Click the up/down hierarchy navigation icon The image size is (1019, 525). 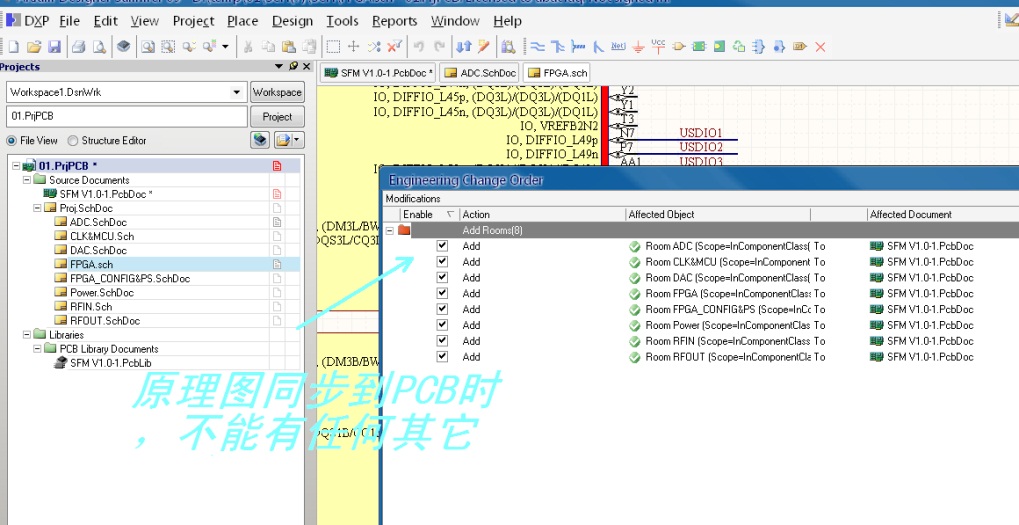[463, 47]
